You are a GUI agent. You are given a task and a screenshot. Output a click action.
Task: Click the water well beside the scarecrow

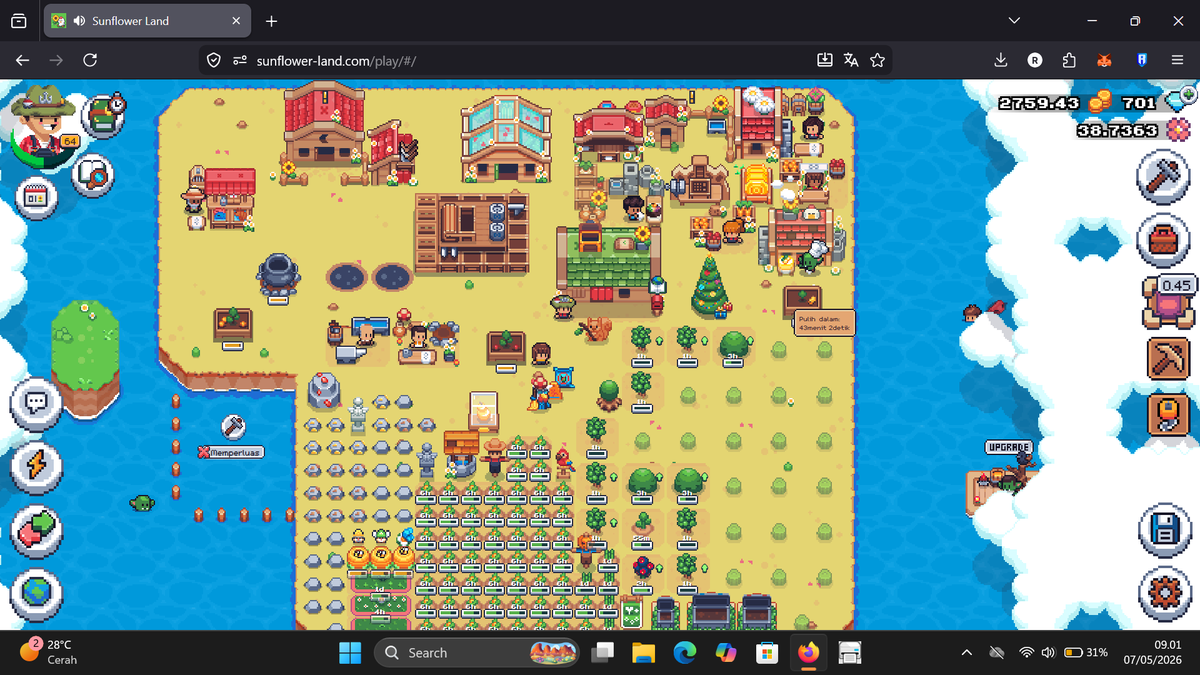pyautogui.click(x=461, y=452)
